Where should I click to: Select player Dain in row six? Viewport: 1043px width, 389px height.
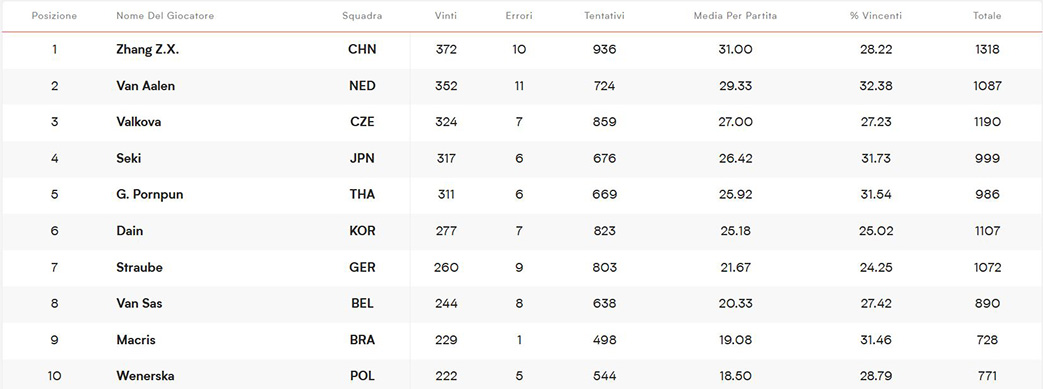coord(130,231)
